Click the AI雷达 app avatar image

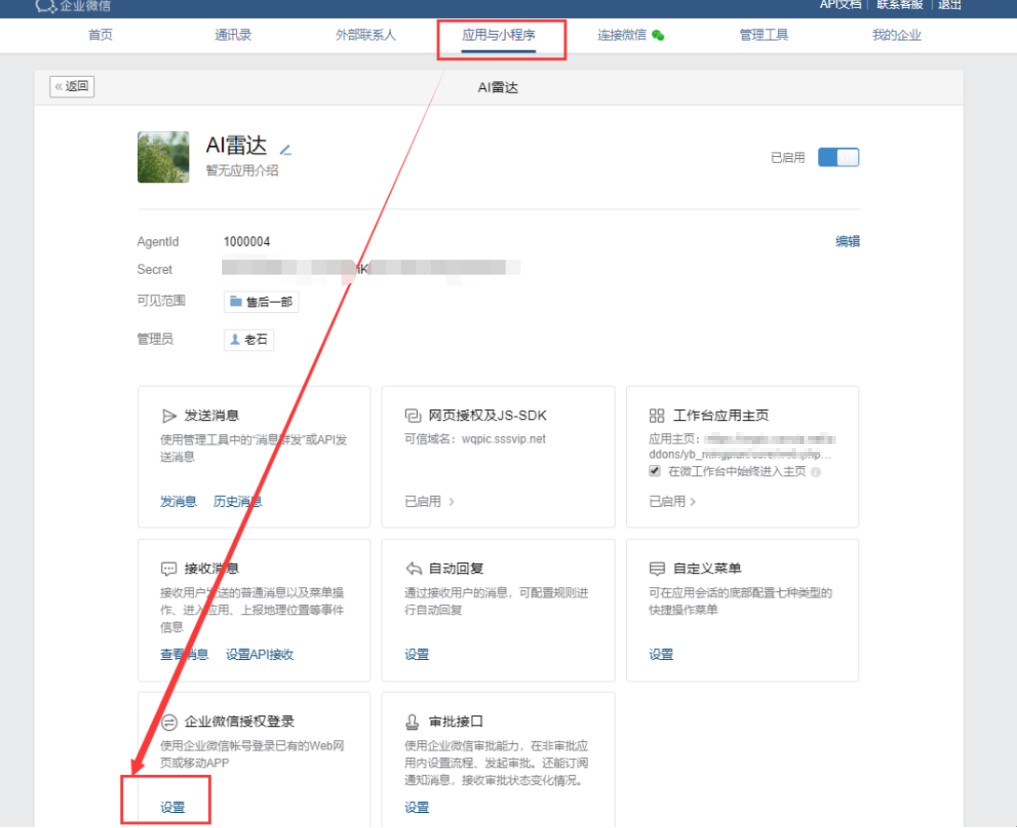pyautogui.click(x=163, y=157)
